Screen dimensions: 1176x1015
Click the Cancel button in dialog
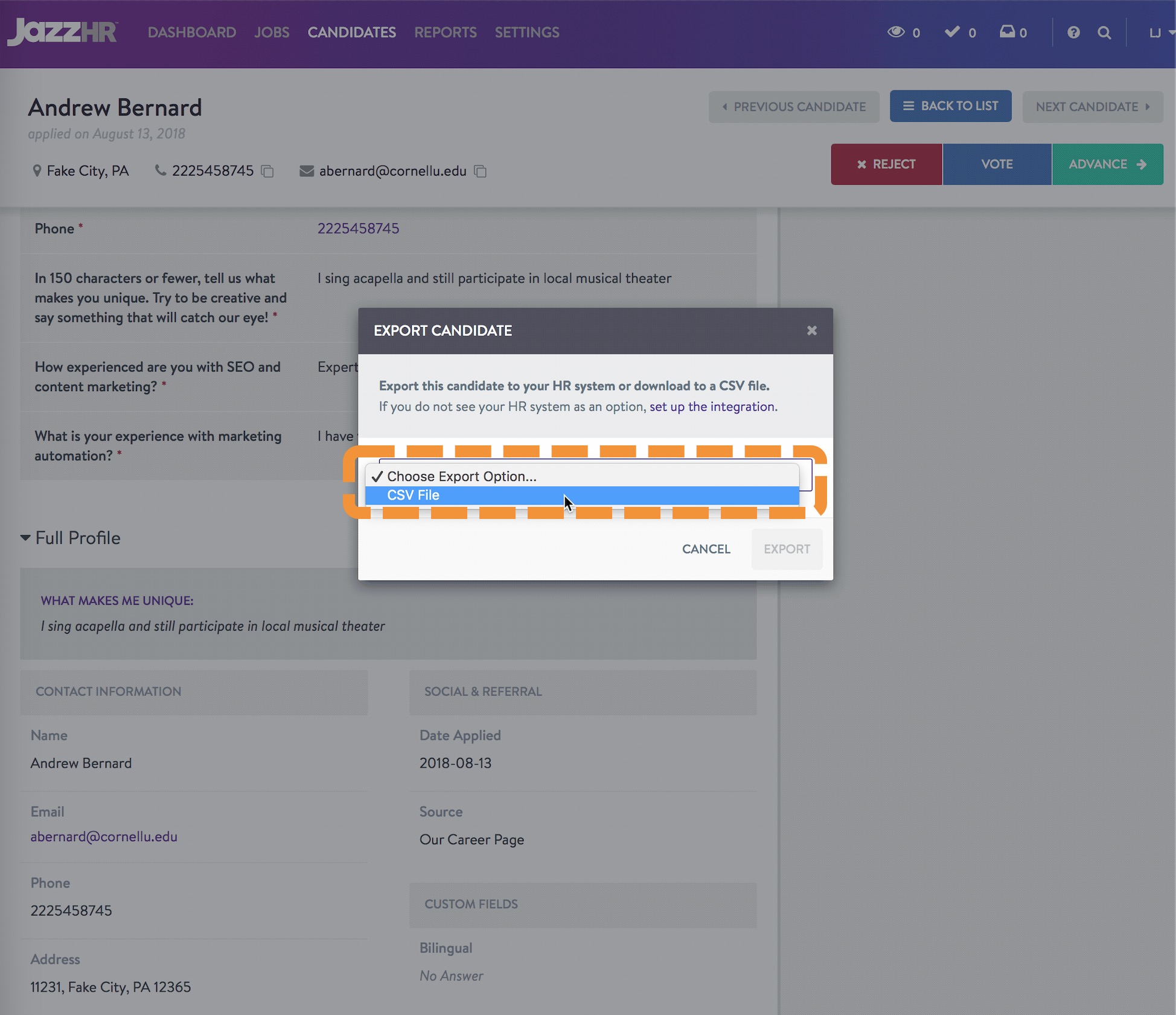click(x=706, y=549)
